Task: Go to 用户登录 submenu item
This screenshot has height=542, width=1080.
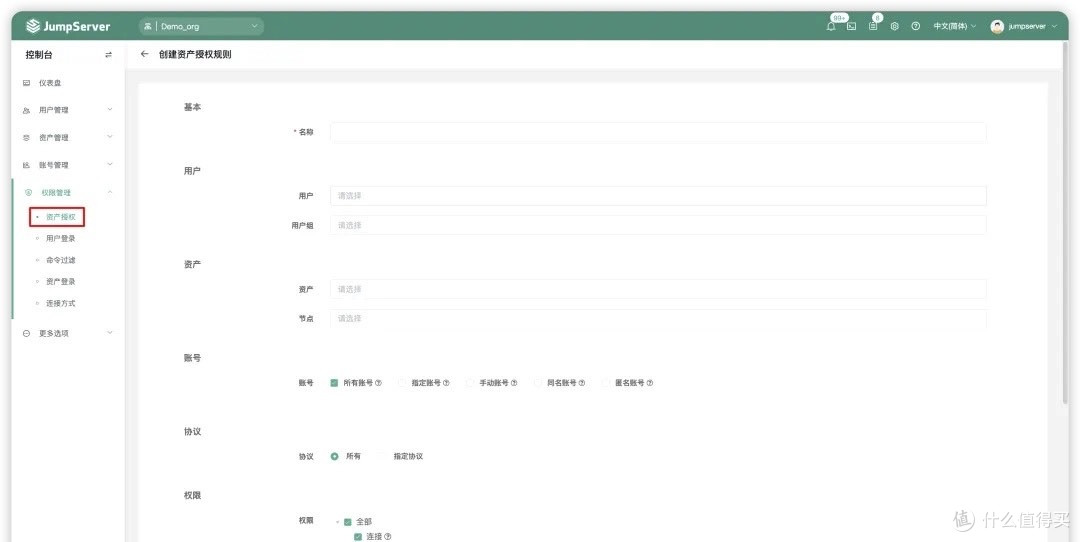Action: click(x=61, y=238)
